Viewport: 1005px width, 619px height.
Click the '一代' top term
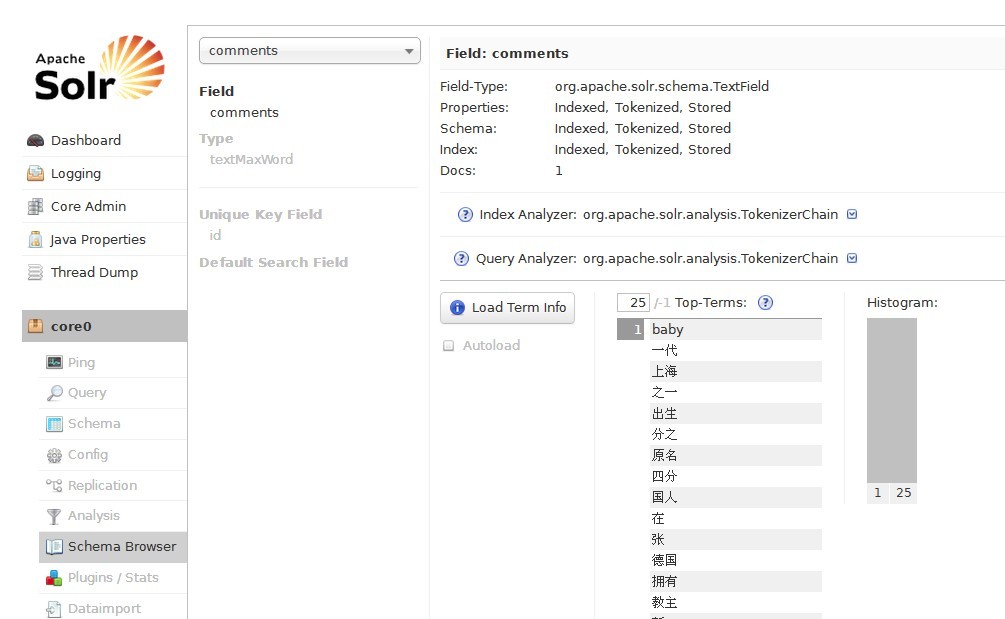click(x=665, y=351)
